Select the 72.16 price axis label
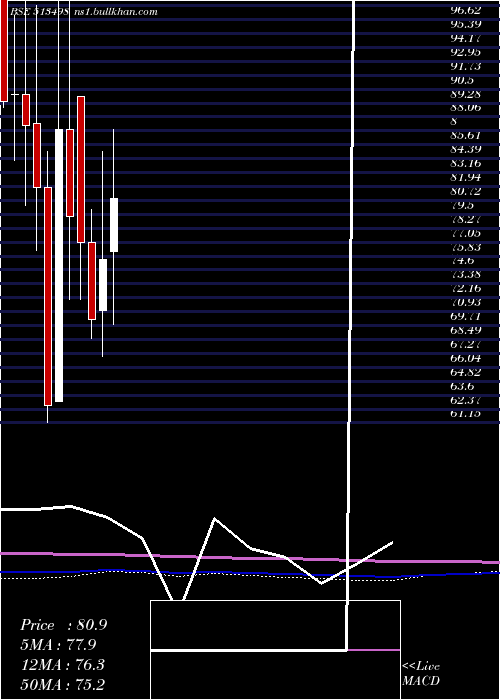 coord(466,288)
